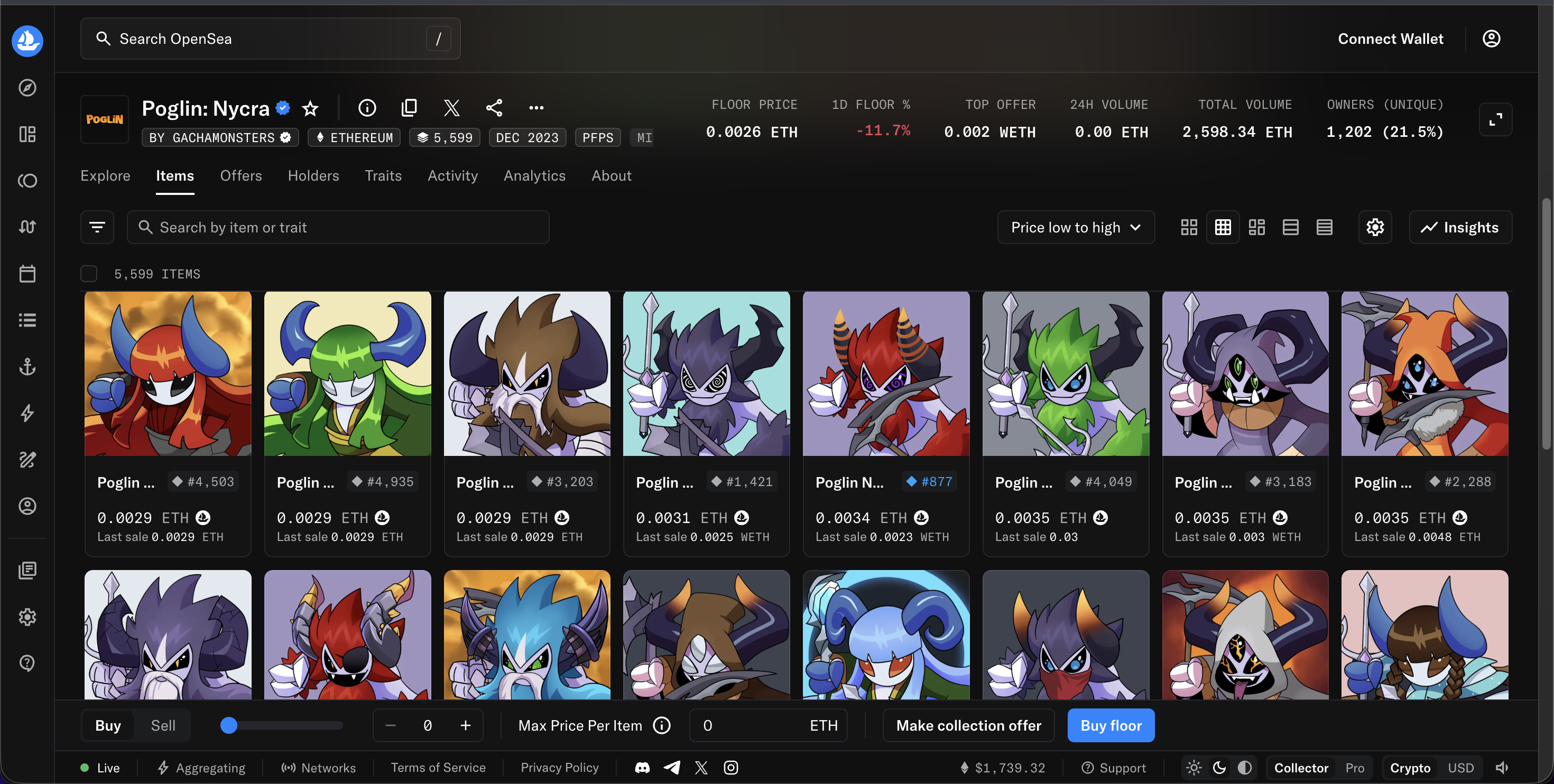Click the Buy floor button

1111,725
